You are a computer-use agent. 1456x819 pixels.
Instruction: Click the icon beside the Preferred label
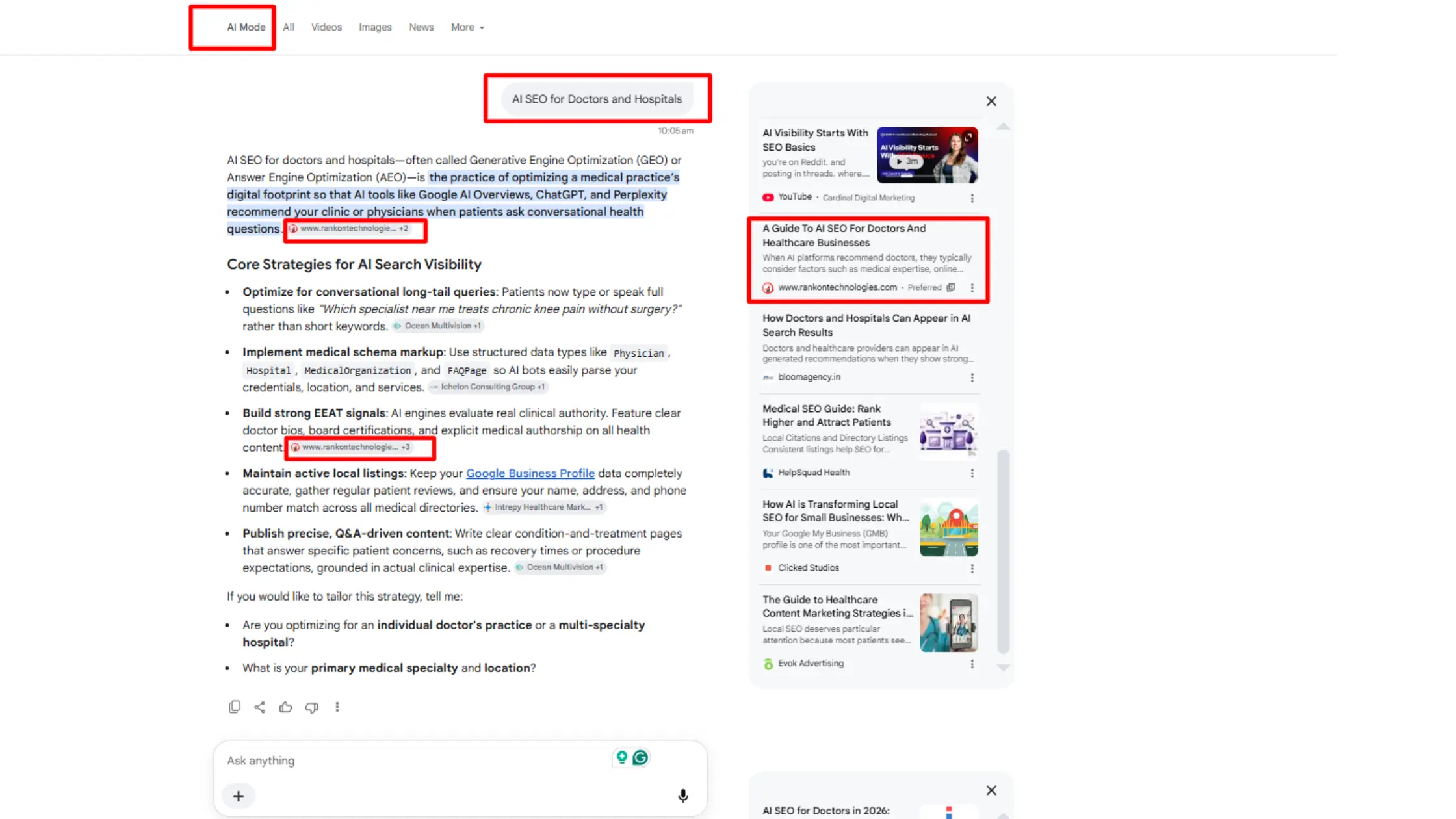pyautogui.click(x=951, y=287)
